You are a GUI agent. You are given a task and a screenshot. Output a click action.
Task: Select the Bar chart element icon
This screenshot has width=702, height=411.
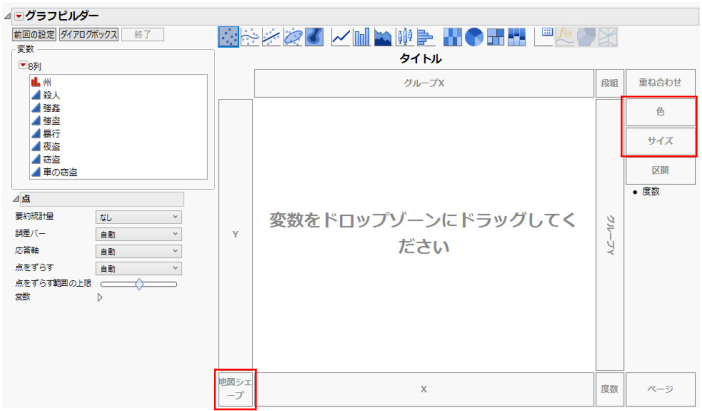tap(362, 37)
